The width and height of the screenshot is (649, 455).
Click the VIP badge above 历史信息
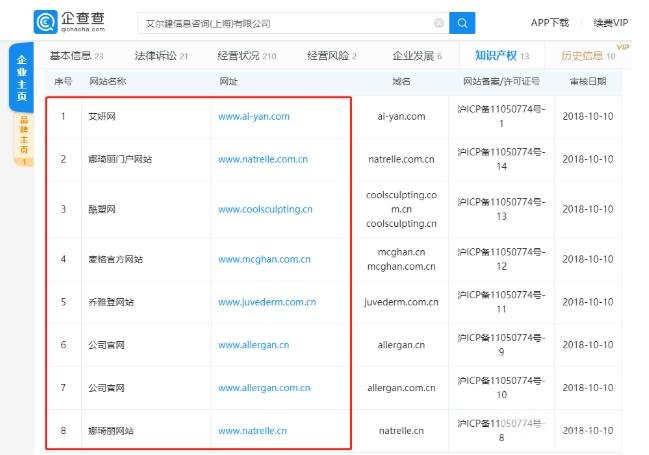click(x=623, y=47)
